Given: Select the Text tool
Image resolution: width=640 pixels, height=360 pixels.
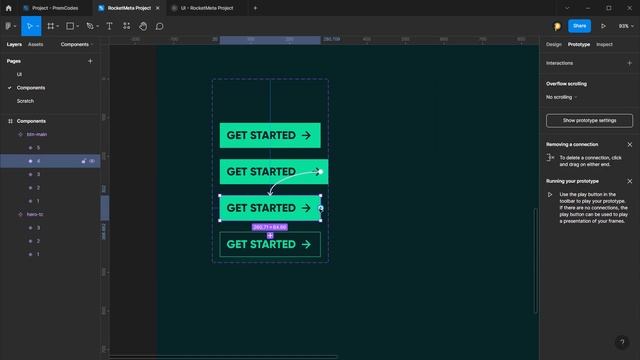Looking at the screenshot, I should click(x=109, y=26).
